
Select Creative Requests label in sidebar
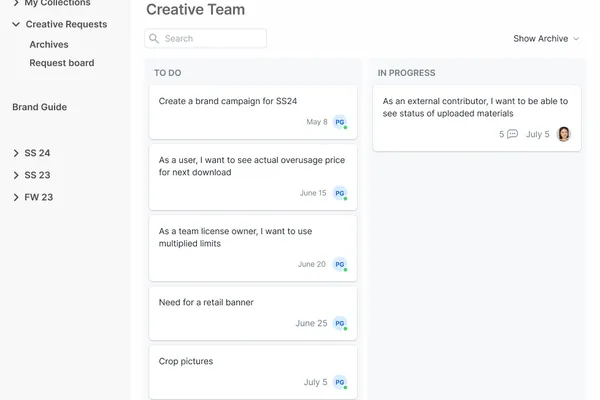66,24
